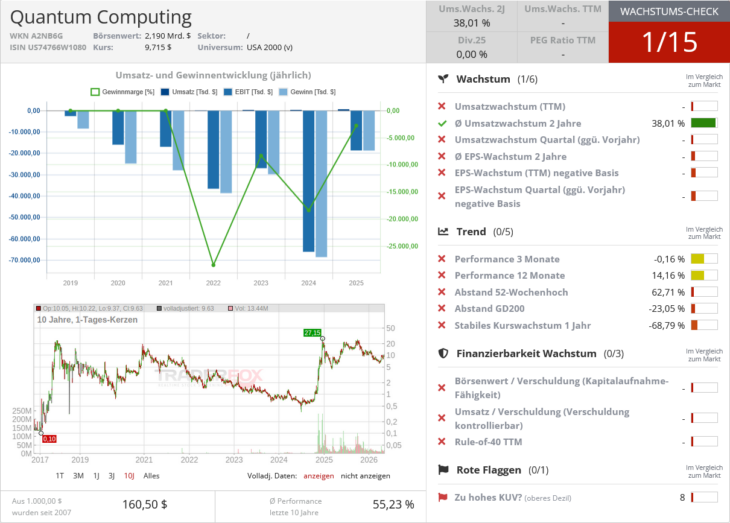Select the 10J chart time range

(x=129, y=476)
